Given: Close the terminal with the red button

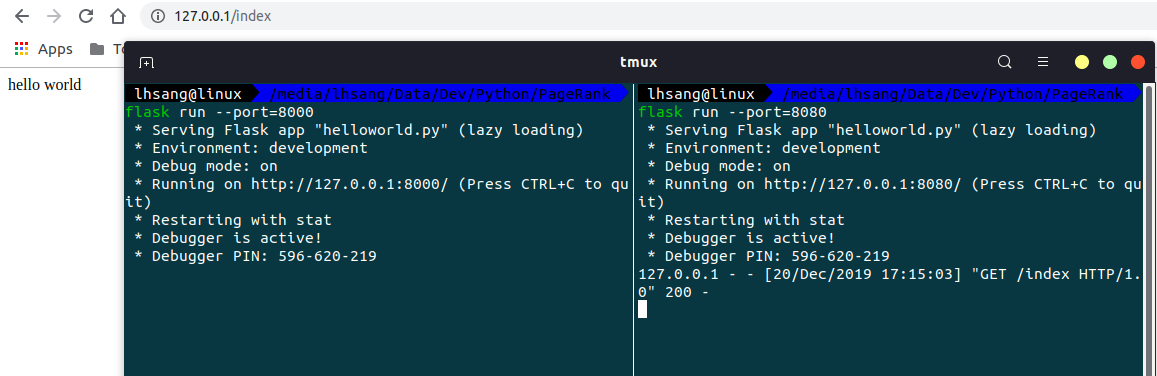Looking at the screenshot, I should tap(1138, 63).
